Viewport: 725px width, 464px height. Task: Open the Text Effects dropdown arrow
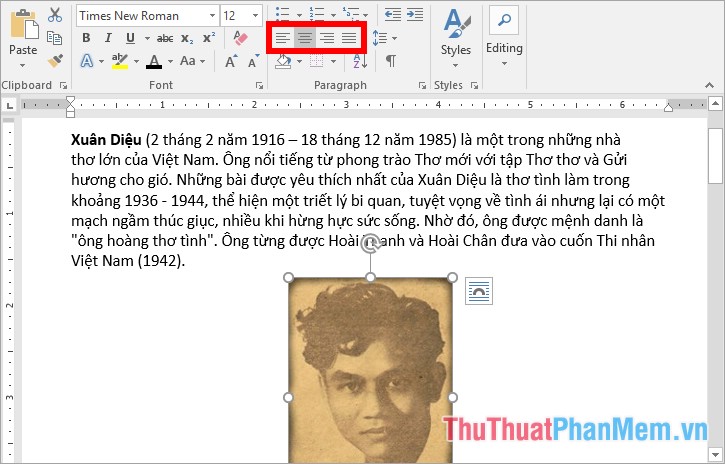101,61
